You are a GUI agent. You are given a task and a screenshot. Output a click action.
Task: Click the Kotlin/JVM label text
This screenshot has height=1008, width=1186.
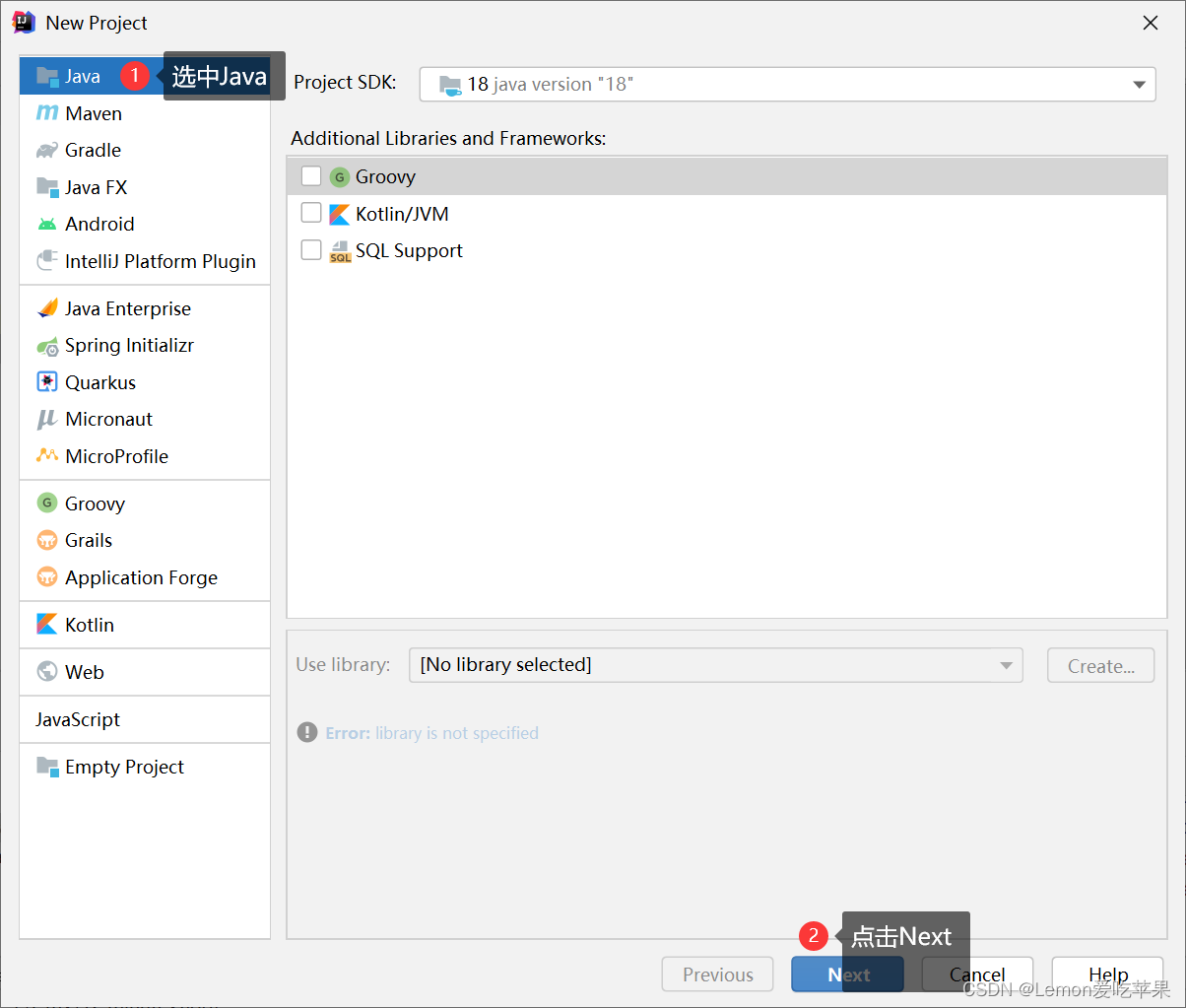point(402,214)
